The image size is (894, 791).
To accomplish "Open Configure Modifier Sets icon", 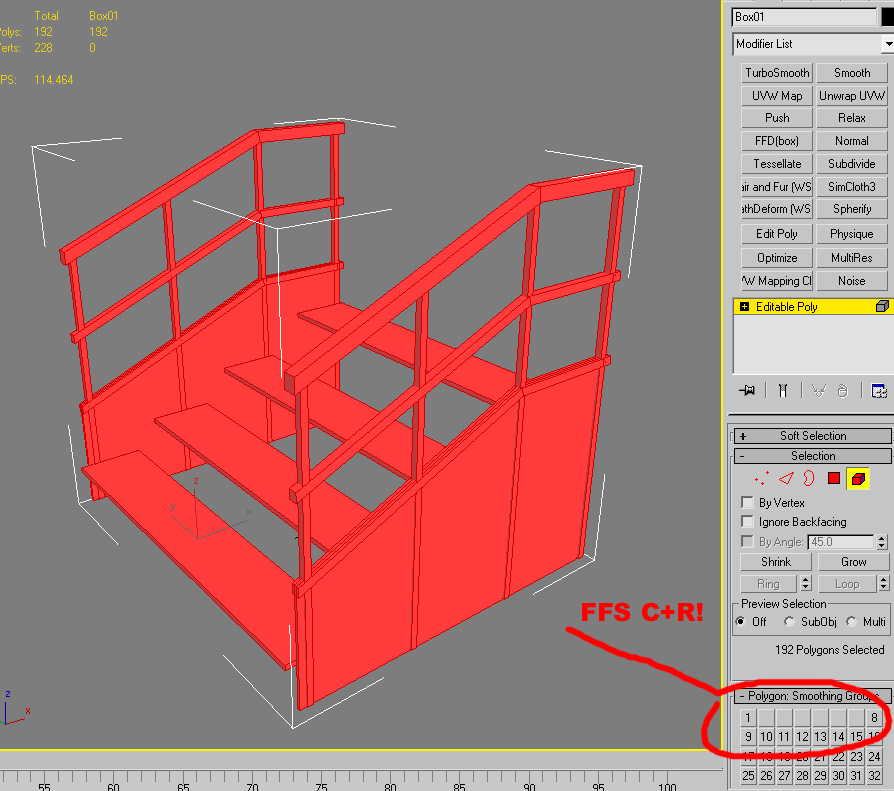I will coord(879,390).
